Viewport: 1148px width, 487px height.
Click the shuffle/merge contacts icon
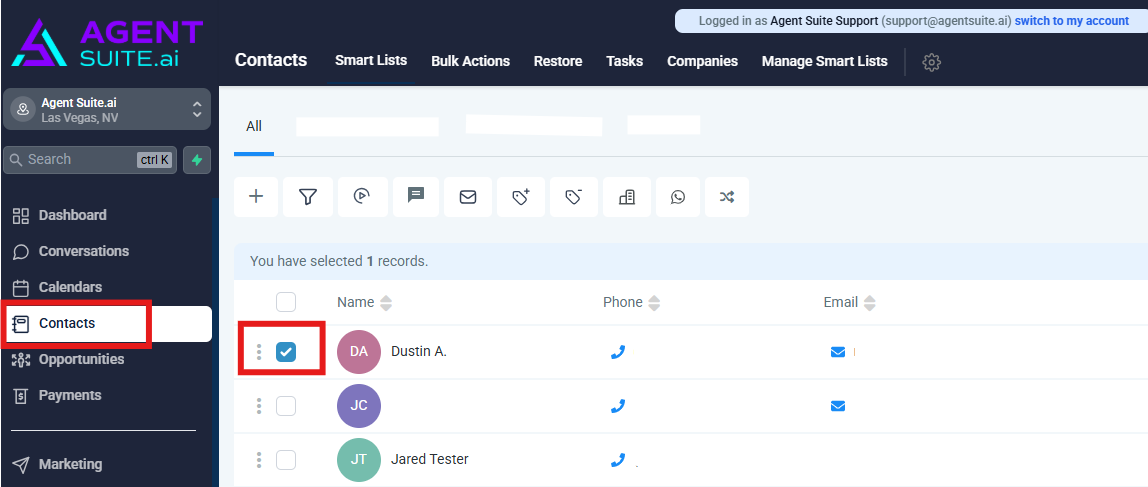[726, 196]
